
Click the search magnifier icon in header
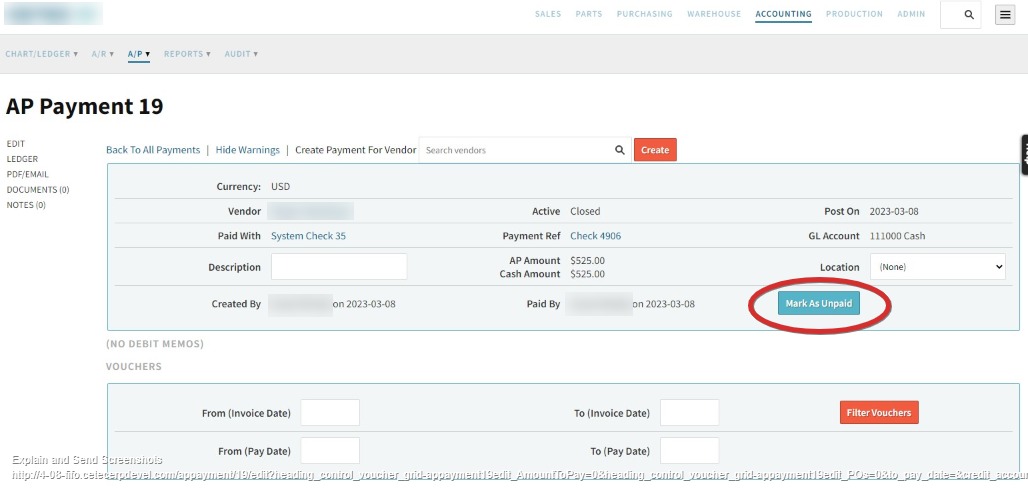tap(968, 15)
